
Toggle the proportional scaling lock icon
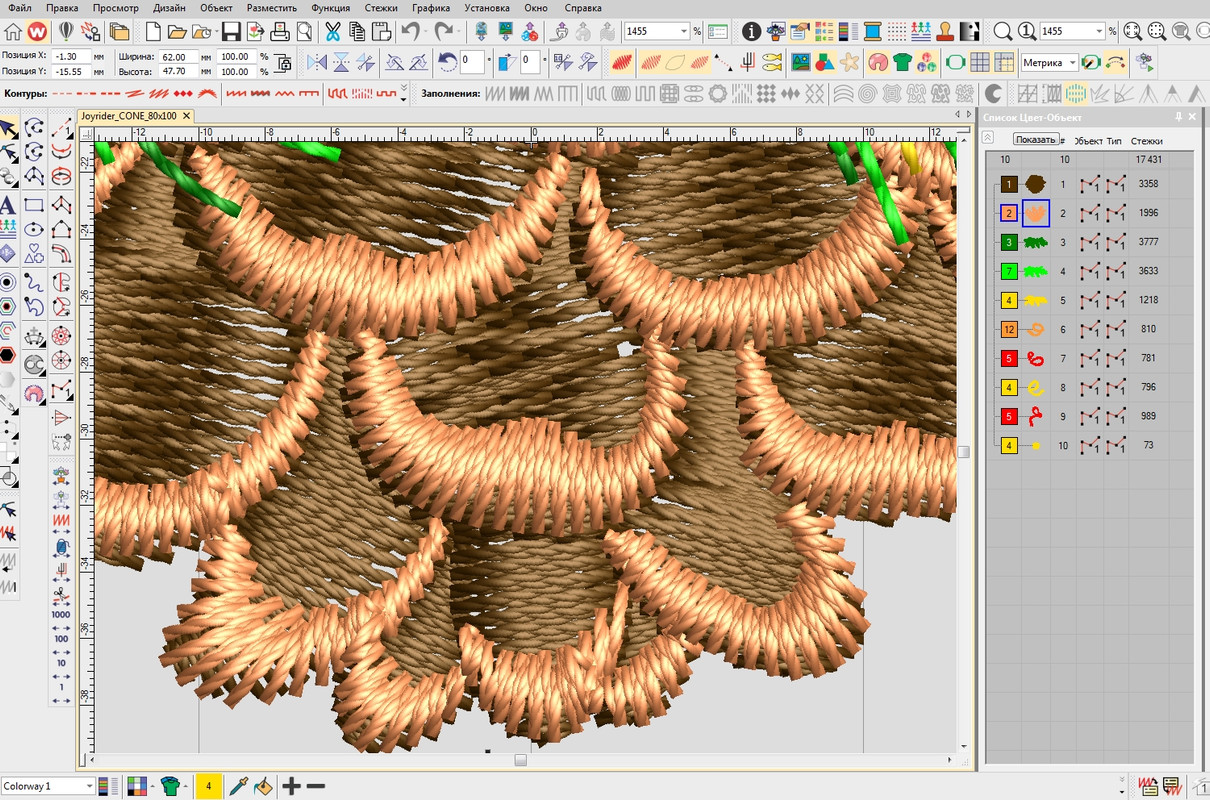pos(283,64)
